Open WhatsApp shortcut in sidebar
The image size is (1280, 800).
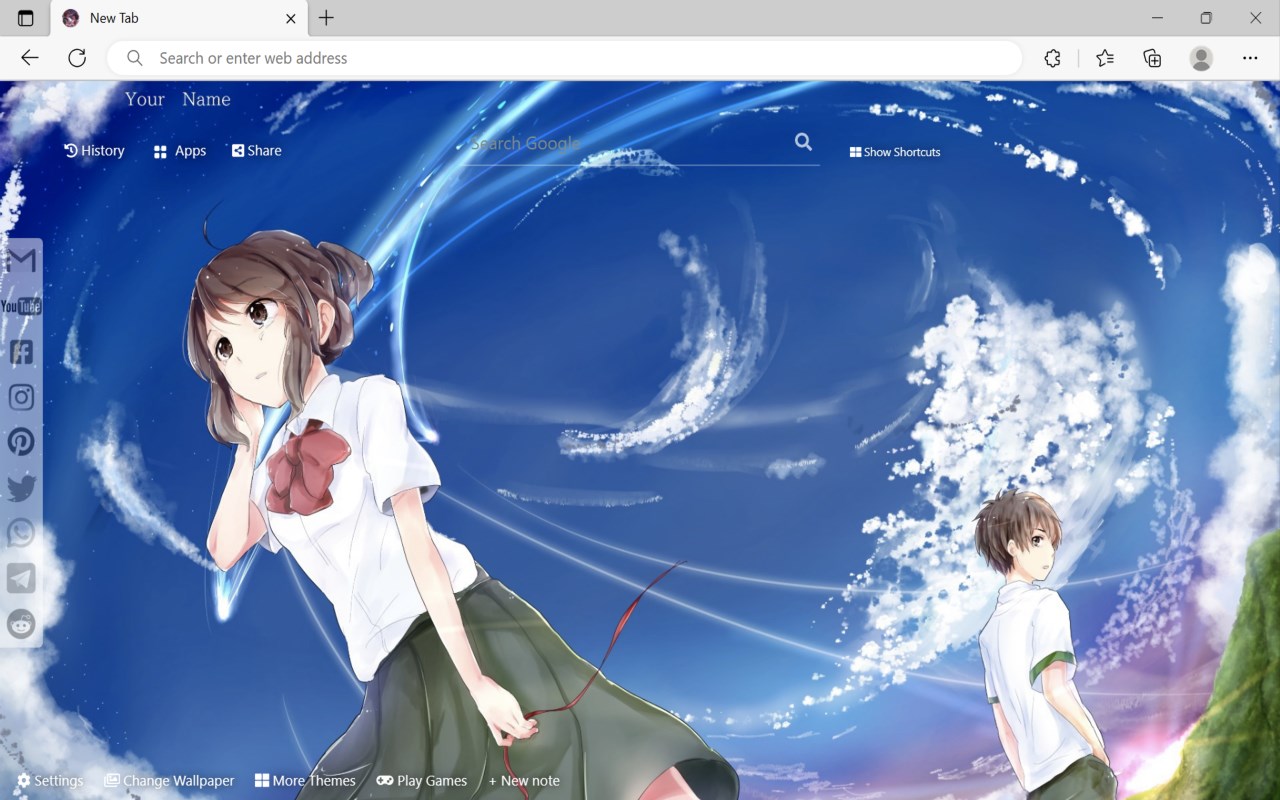pyautogui.click(x=21, y=533)
